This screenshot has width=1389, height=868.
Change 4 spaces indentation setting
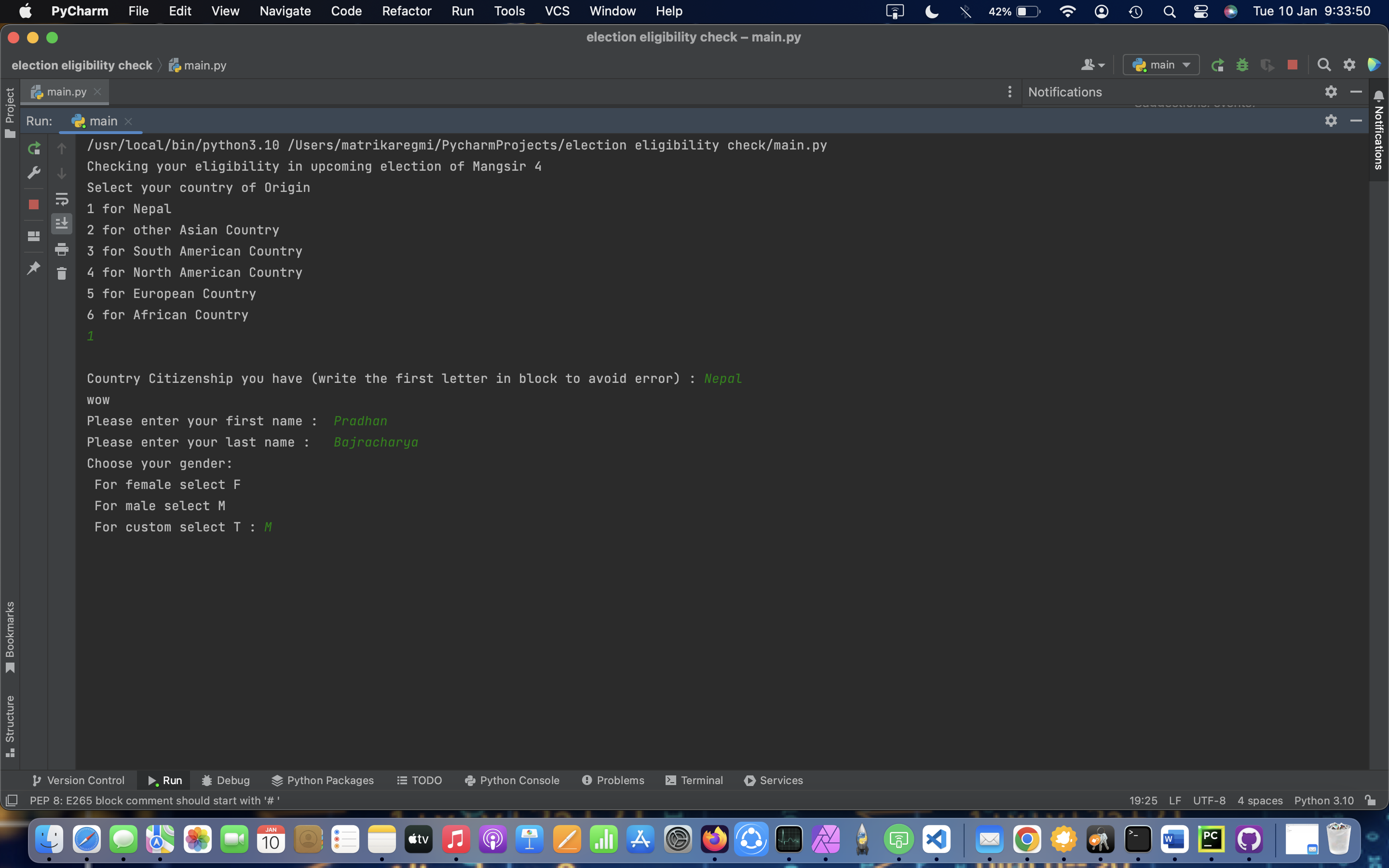(x=1260, y=800)
